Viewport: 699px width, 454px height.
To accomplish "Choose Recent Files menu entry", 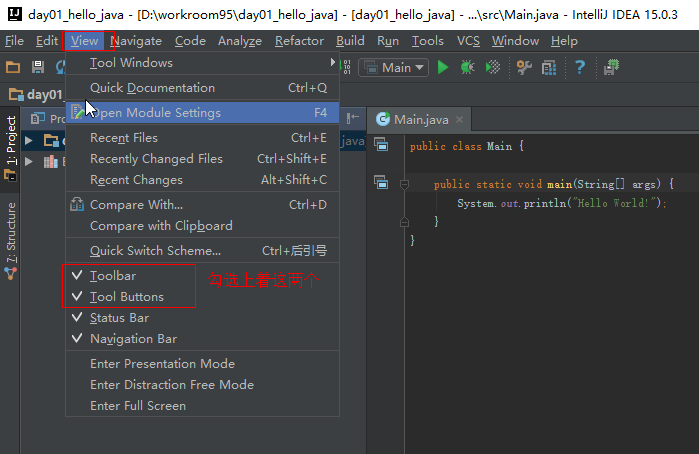I will click(202, 138).
